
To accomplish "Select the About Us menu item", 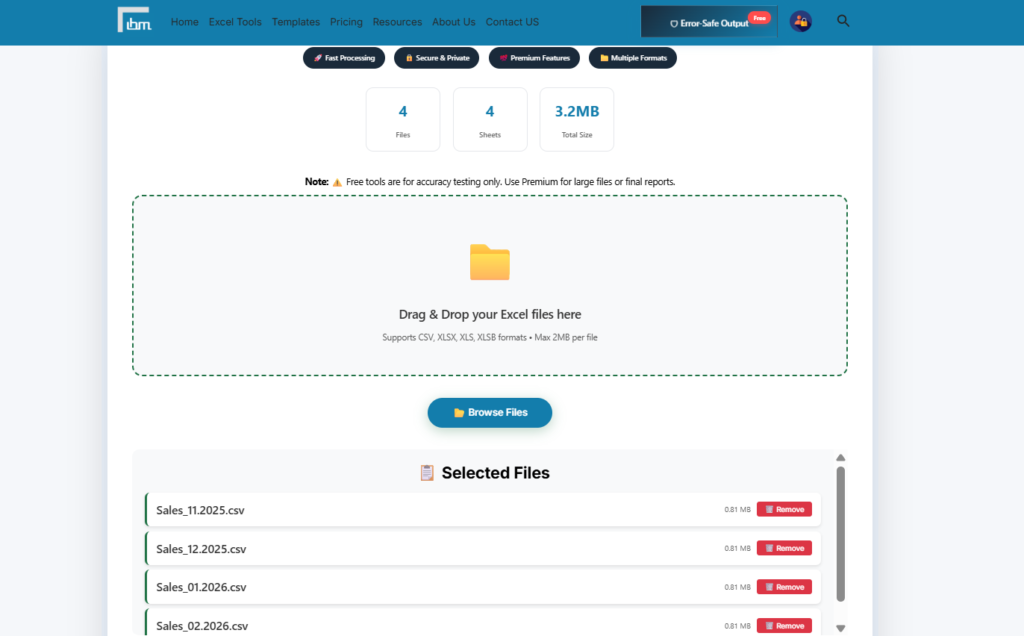I will point(453,21).
